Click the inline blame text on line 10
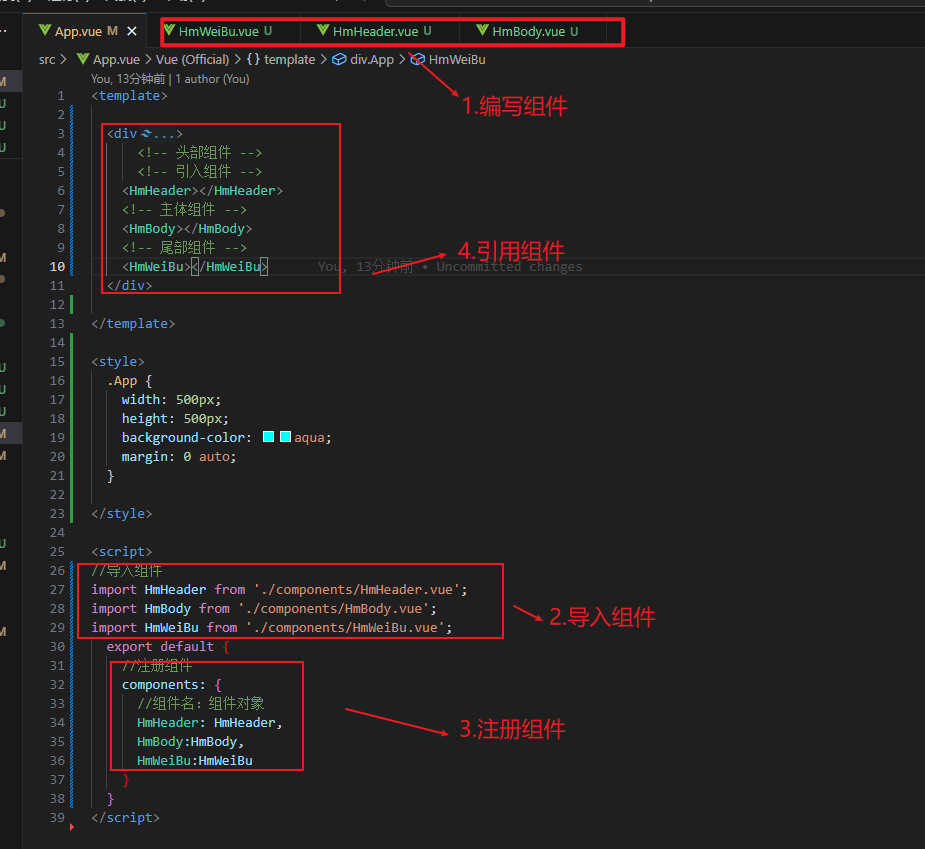Image resolution: width=925 pixels, height=849 pixels. click(x=450, y=267)
